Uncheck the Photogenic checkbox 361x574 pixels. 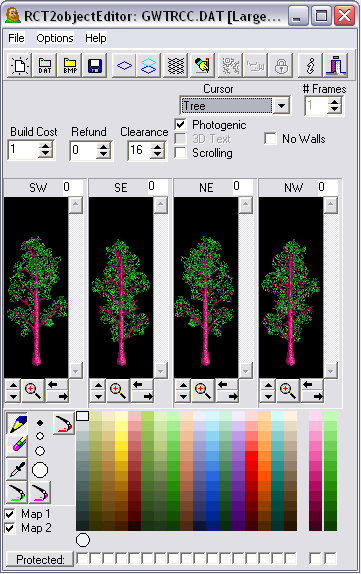click(180, 125)
